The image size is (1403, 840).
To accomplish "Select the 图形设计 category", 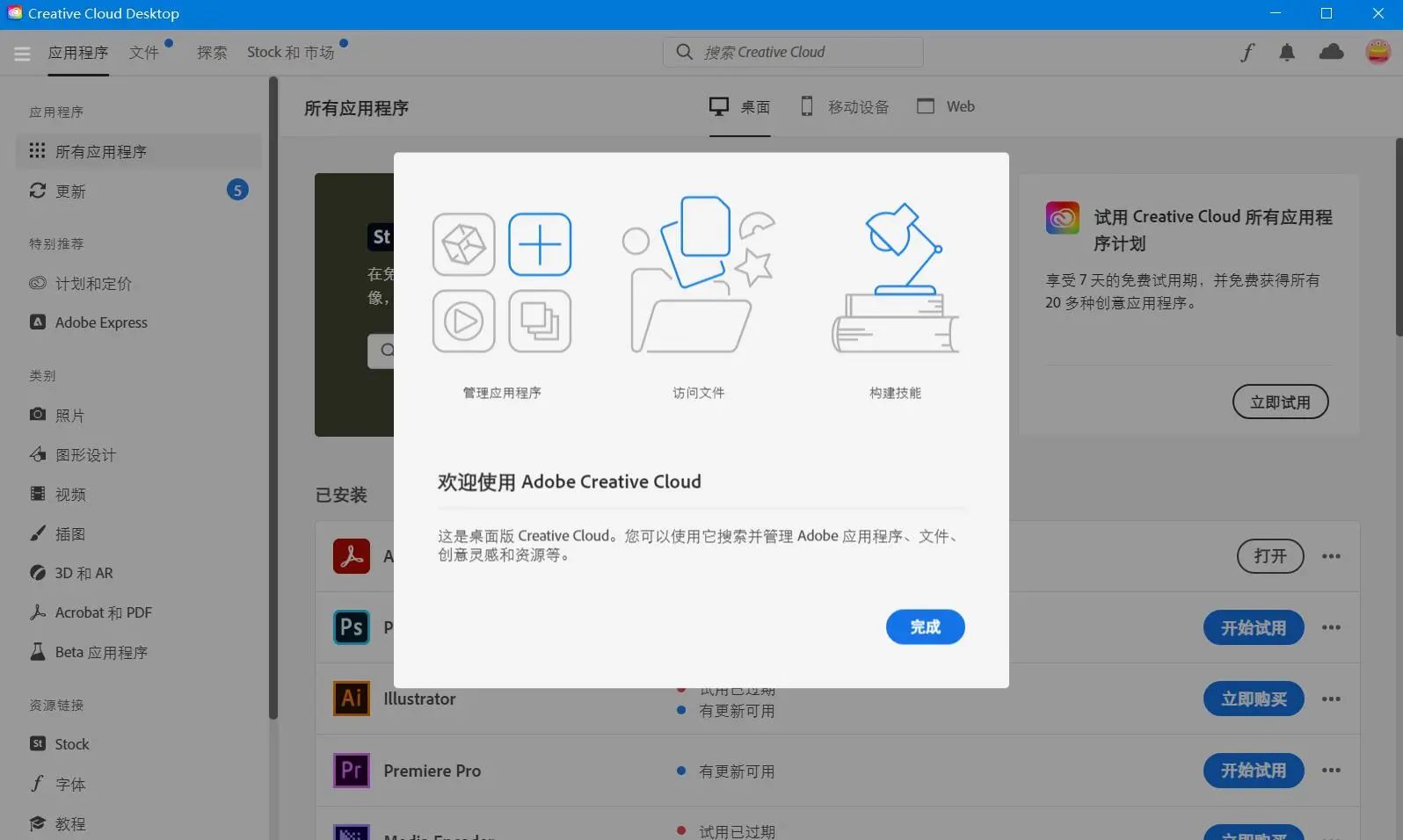I will point(139,454).
